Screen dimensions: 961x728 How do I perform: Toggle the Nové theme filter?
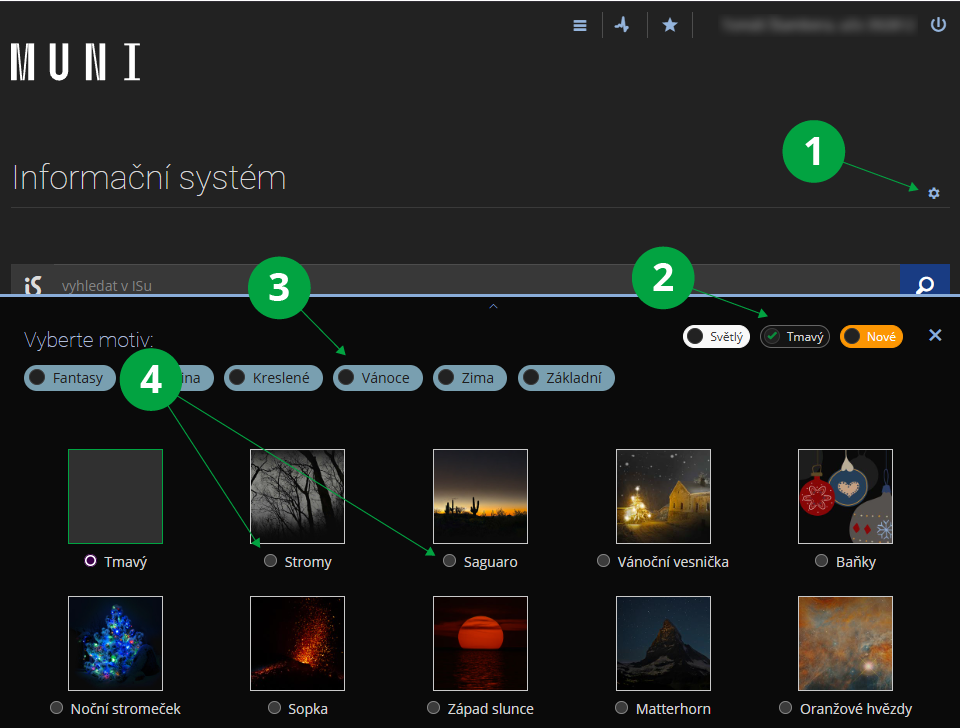point(871,337)
